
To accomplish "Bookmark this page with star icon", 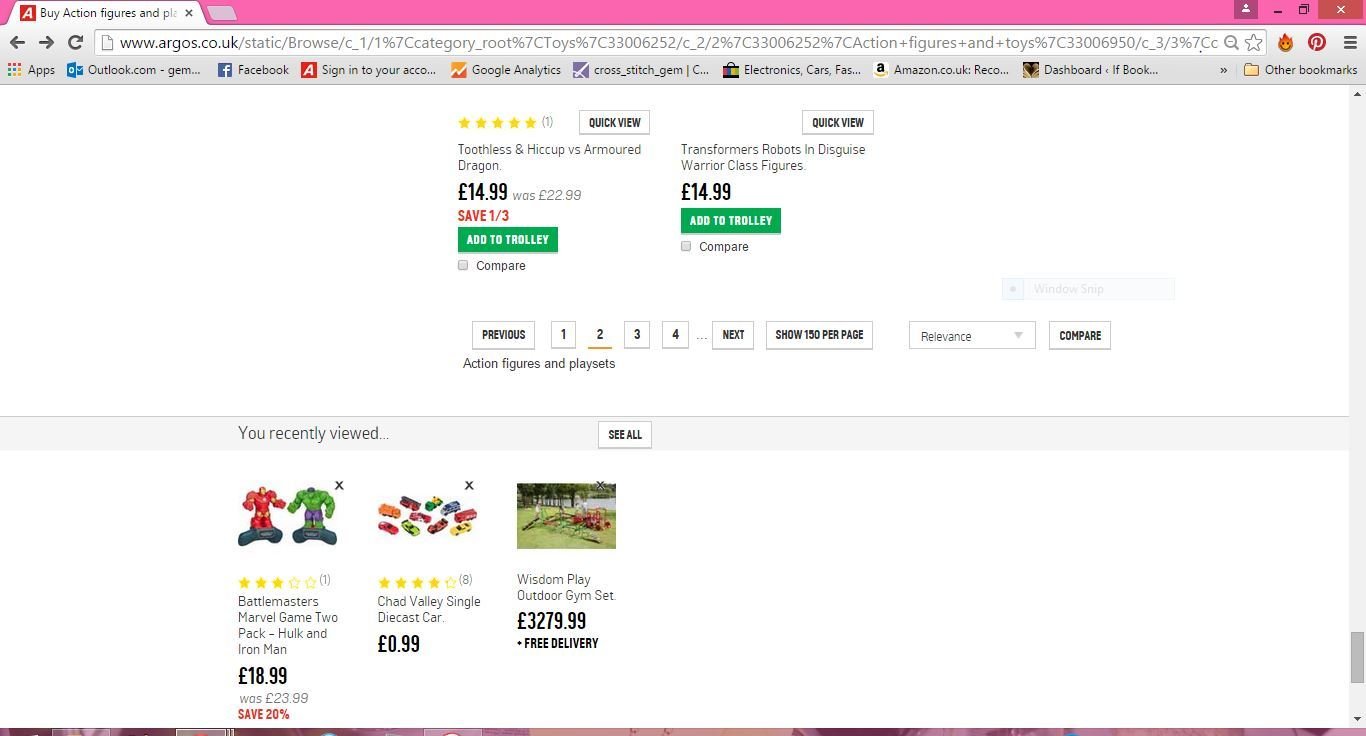I will [1254, 42].
